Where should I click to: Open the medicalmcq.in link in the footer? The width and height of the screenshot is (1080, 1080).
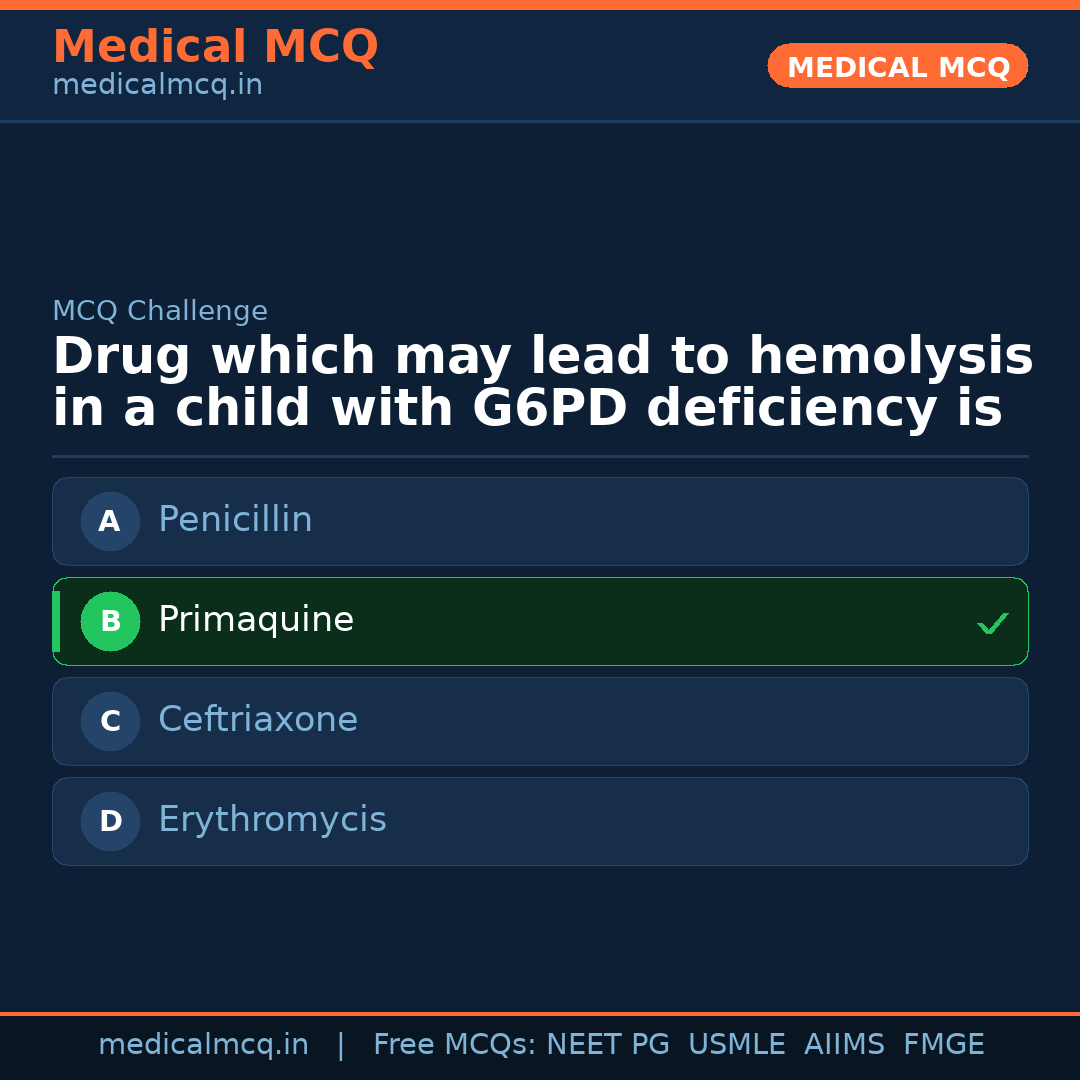[203, 1045]
